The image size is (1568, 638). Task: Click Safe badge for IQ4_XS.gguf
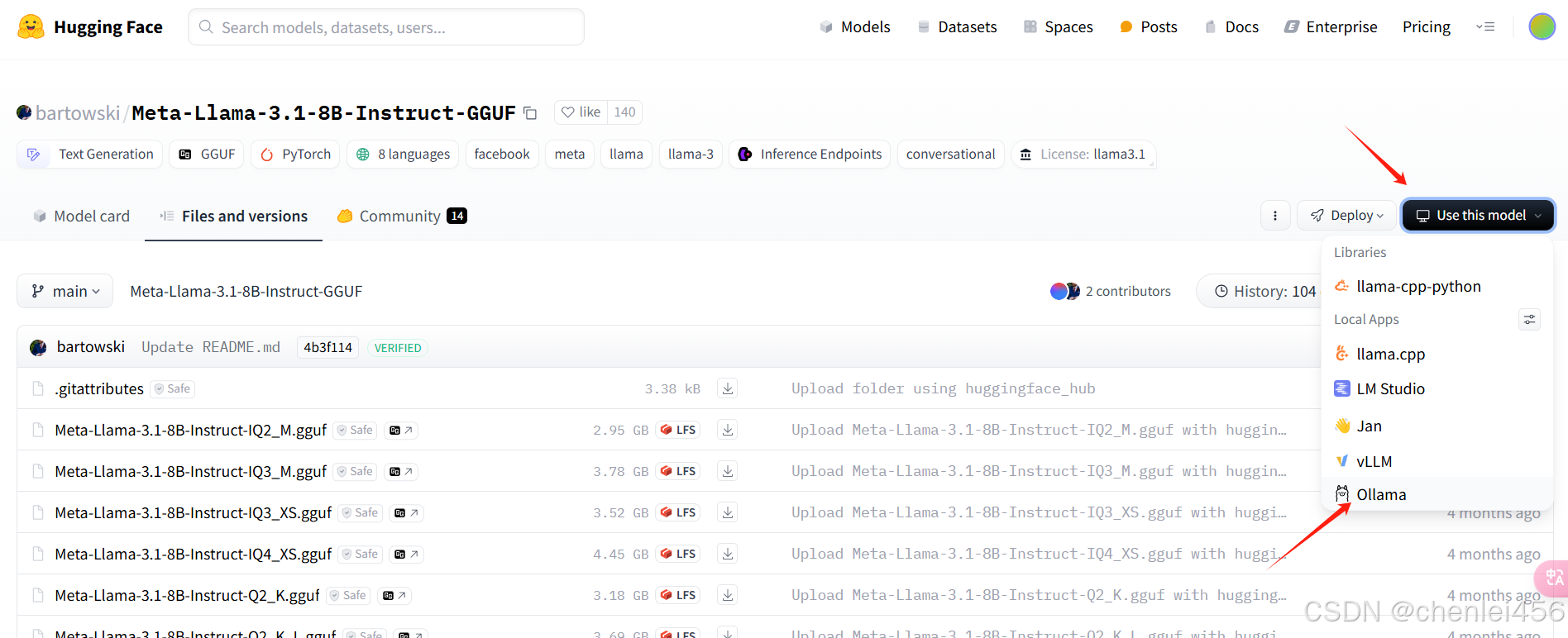point(360,554)
